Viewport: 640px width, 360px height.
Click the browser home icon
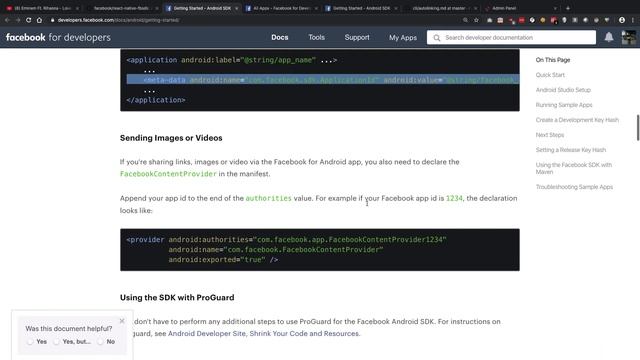(39, 20)
